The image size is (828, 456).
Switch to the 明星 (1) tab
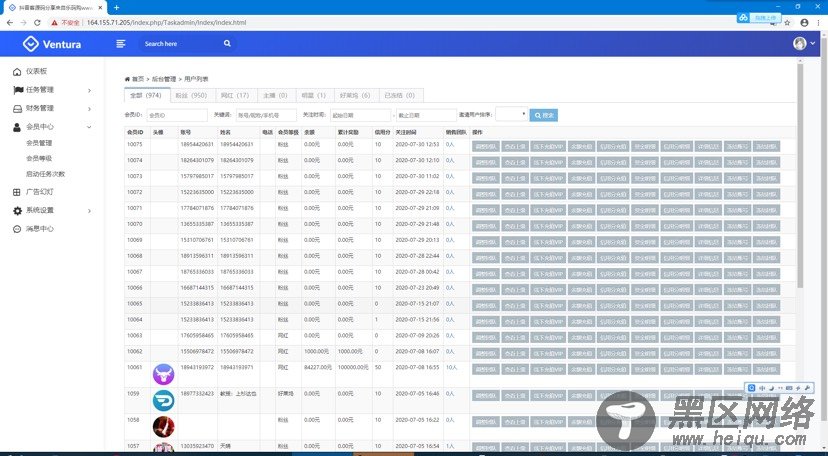(x=314, y=96)
